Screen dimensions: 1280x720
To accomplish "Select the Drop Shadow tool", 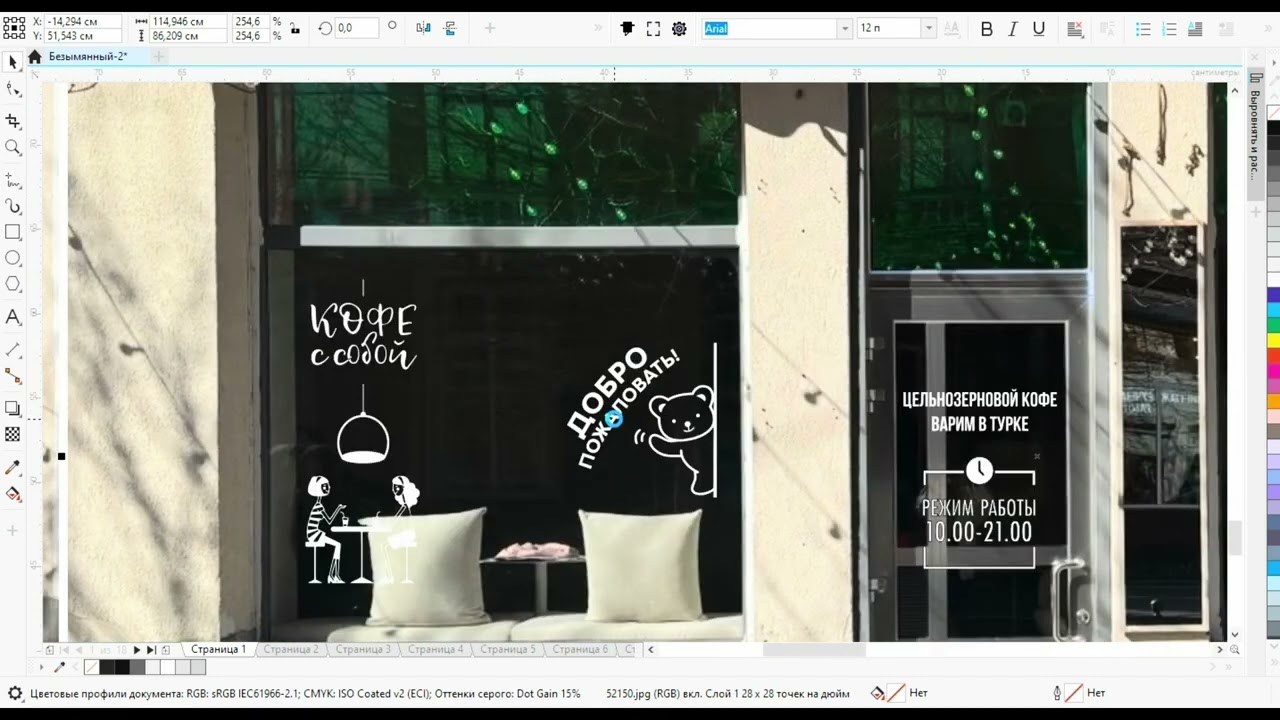I will [x=13, y=408].
